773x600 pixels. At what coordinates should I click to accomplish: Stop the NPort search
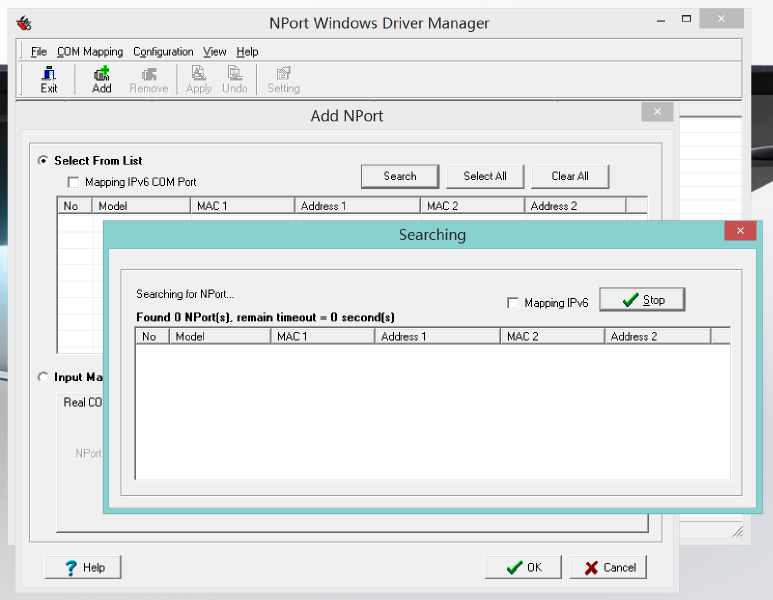coord(642,300)
